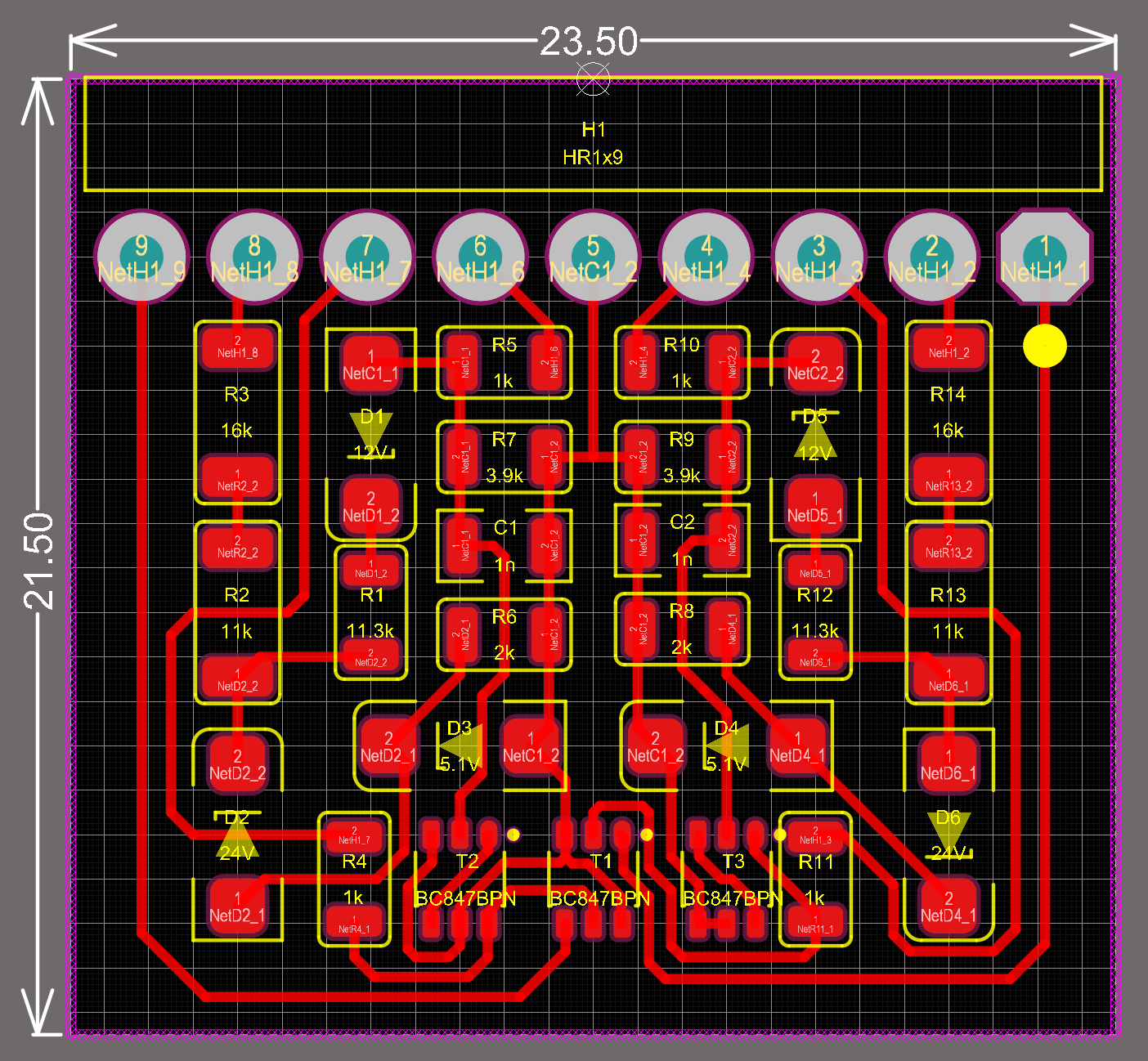
Task: Select the D5 12V diode symbol
Action: coord(815,435)
